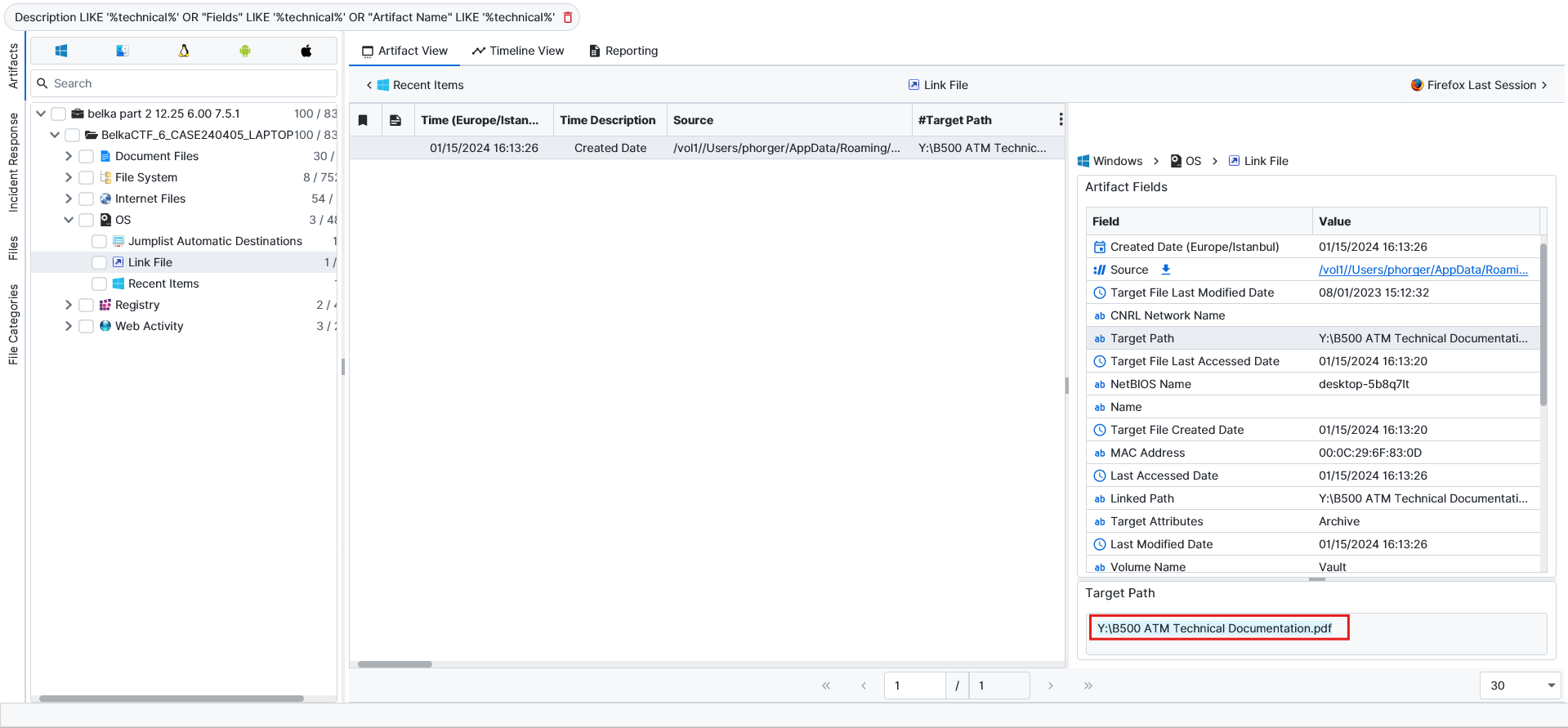Enable the Web Activity checkbox
This screenshot has height=728, width=1568.
pyautogui.click(x=86, y=326)
